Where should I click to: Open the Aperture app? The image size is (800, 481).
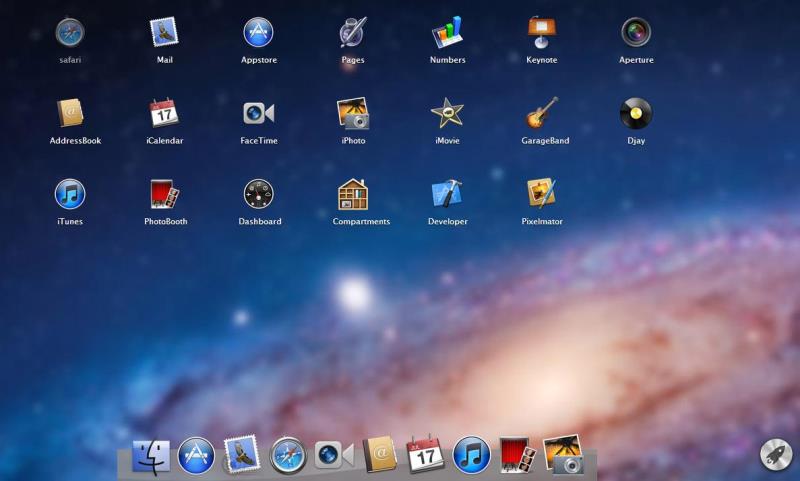[636, 33]
